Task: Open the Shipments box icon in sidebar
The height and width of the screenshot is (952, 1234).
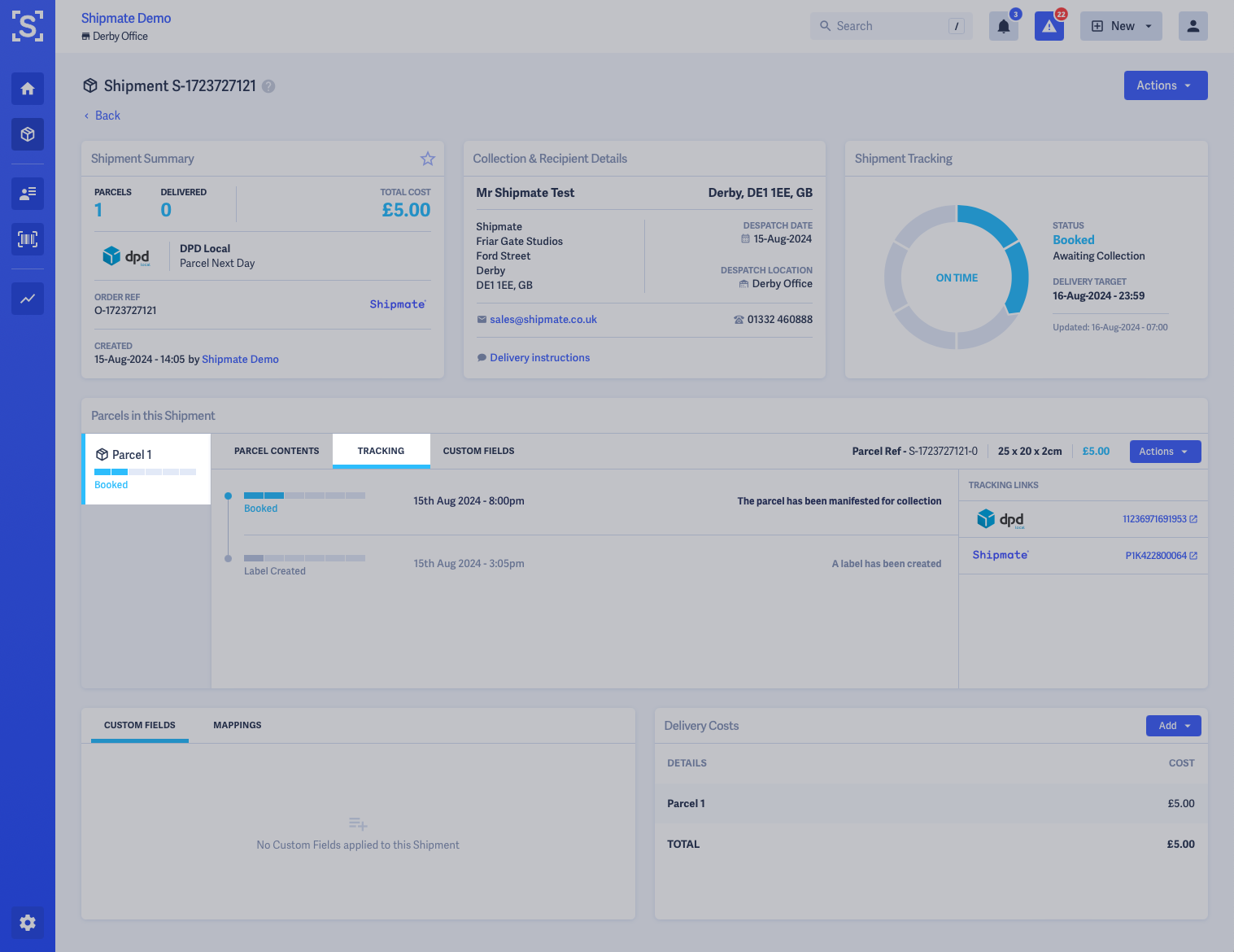Action: tap(28, 134)
